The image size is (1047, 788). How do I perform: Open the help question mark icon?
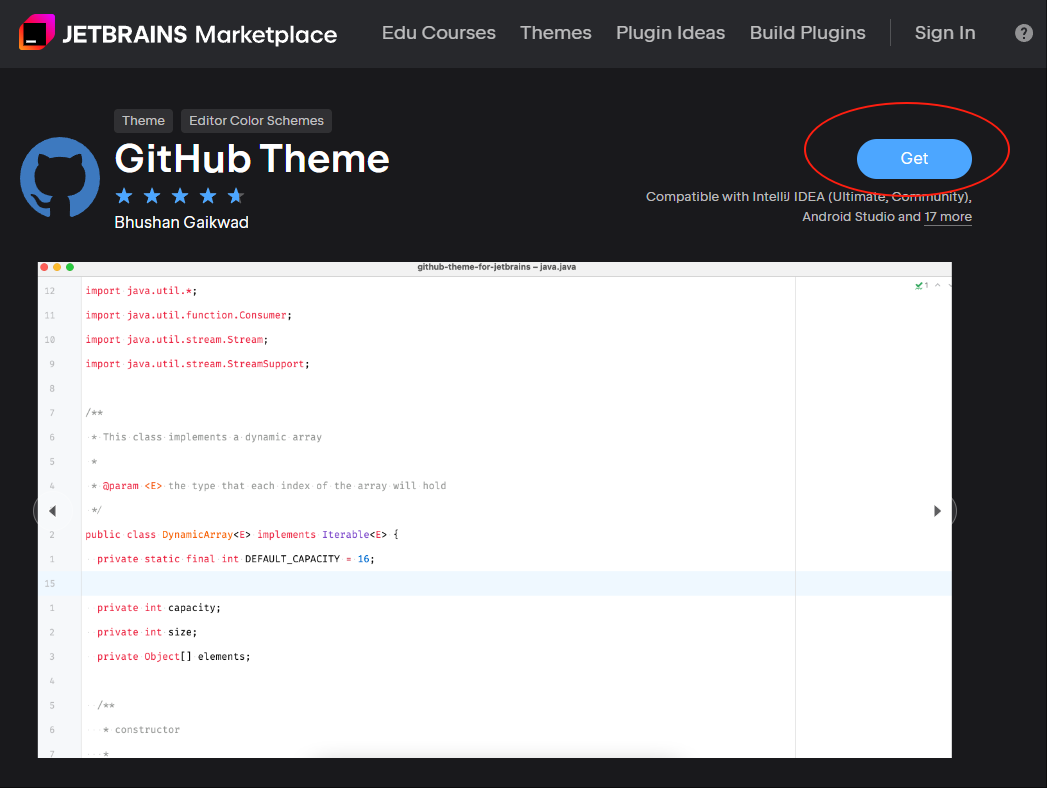tap(1024, 33)
